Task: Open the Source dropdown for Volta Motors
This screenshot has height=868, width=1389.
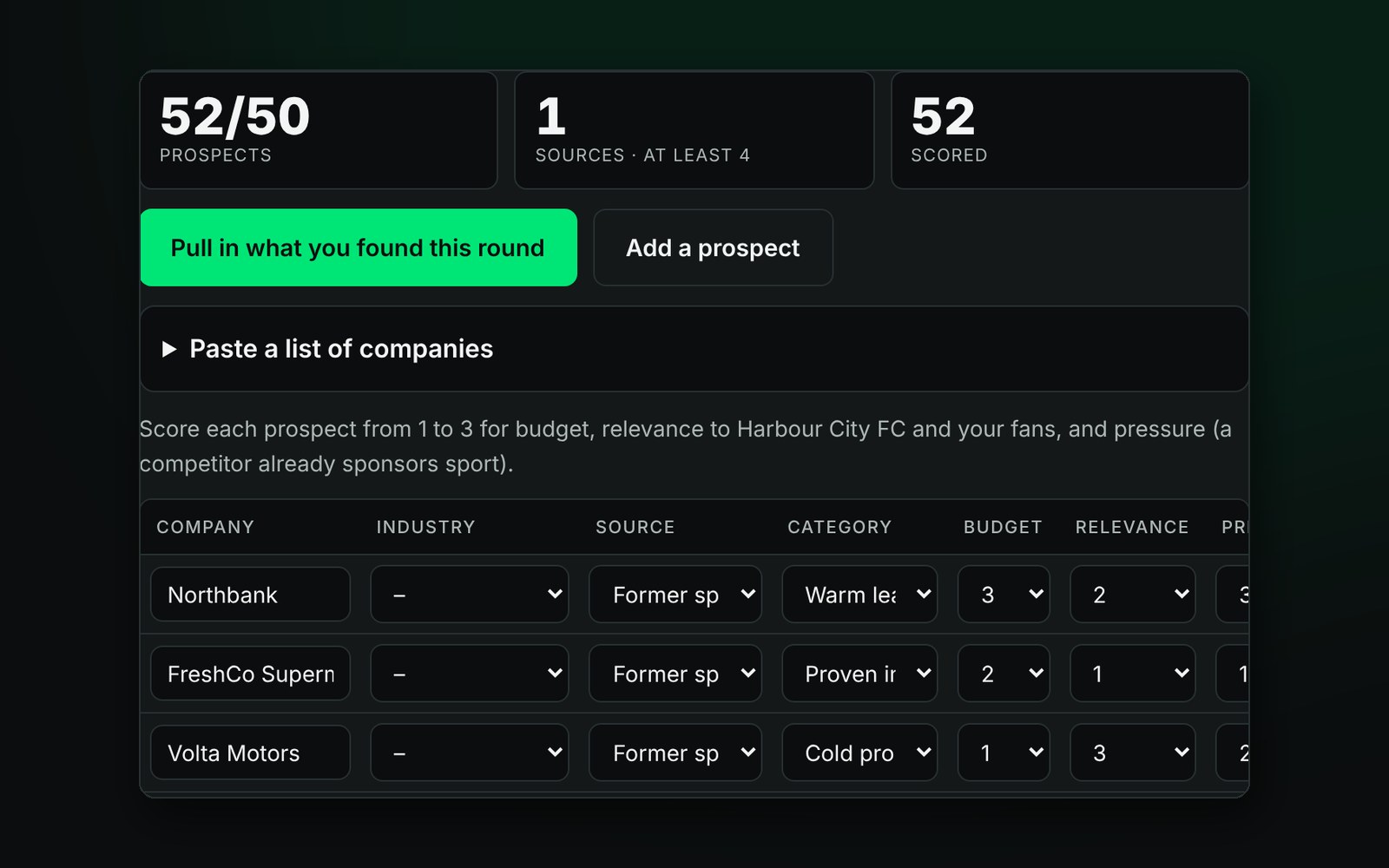Action: coord(675,753)
